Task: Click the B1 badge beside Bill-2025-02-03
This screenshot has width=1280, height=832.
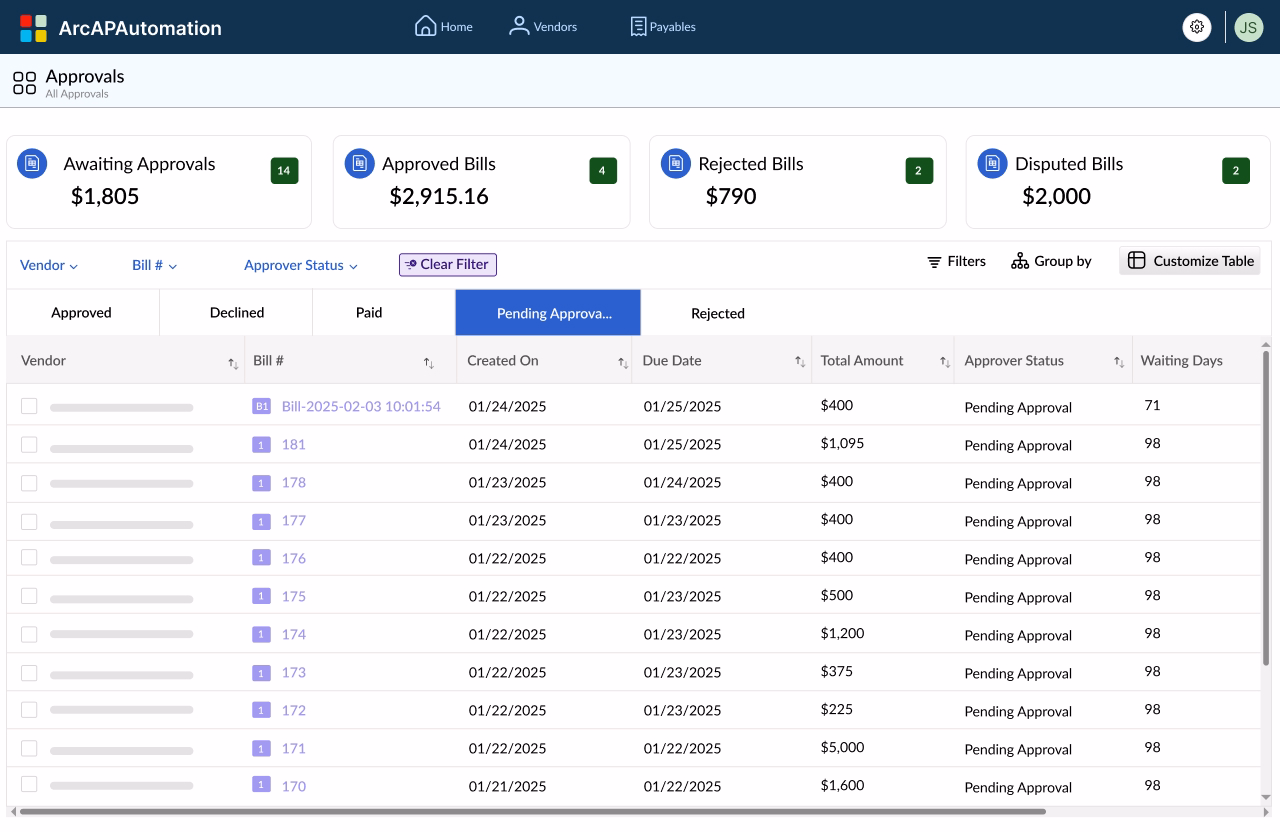Action: coord(261,406)
